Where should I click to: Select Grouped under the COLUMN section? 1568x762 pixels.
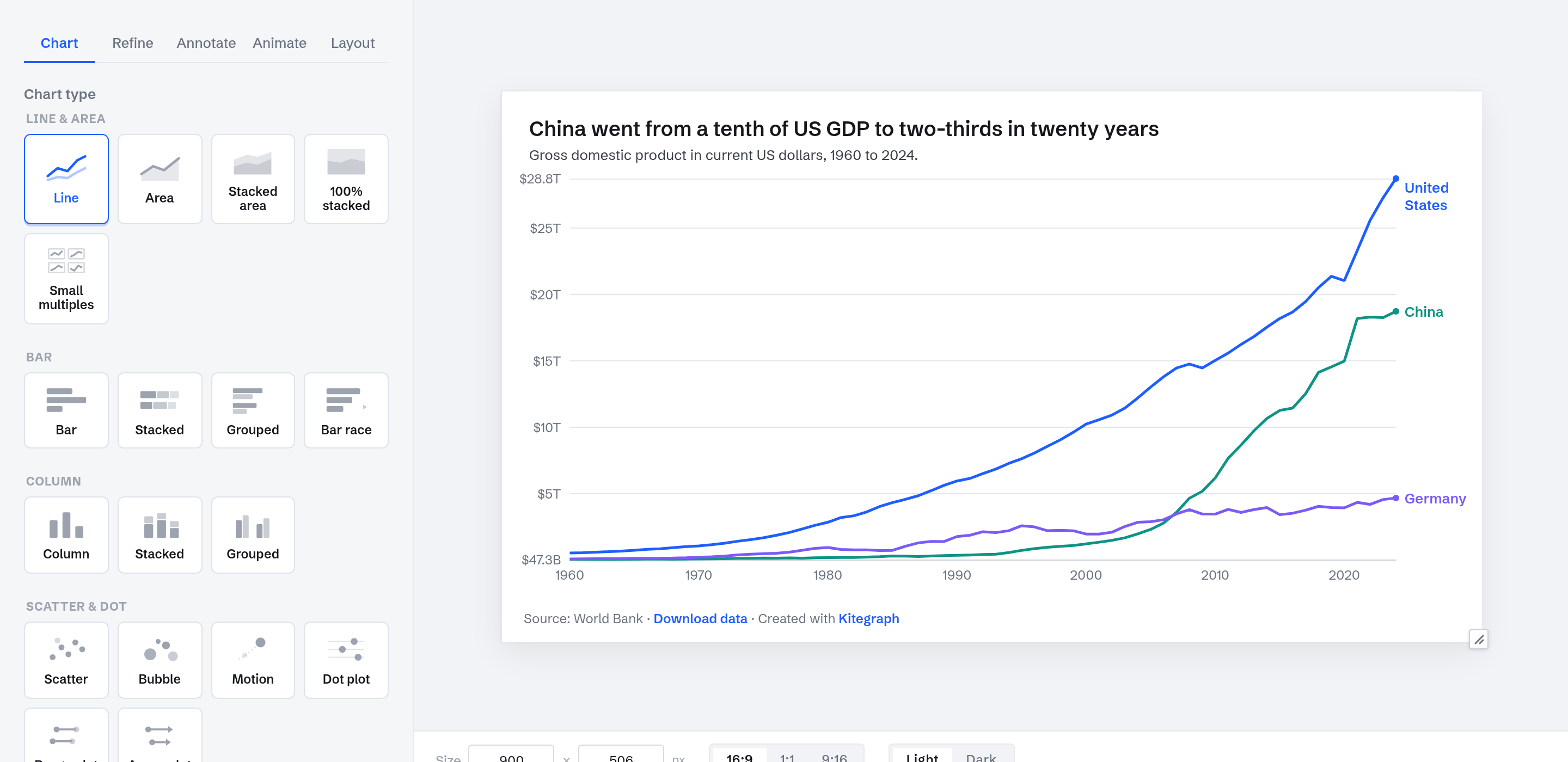(x=253, y=534)
